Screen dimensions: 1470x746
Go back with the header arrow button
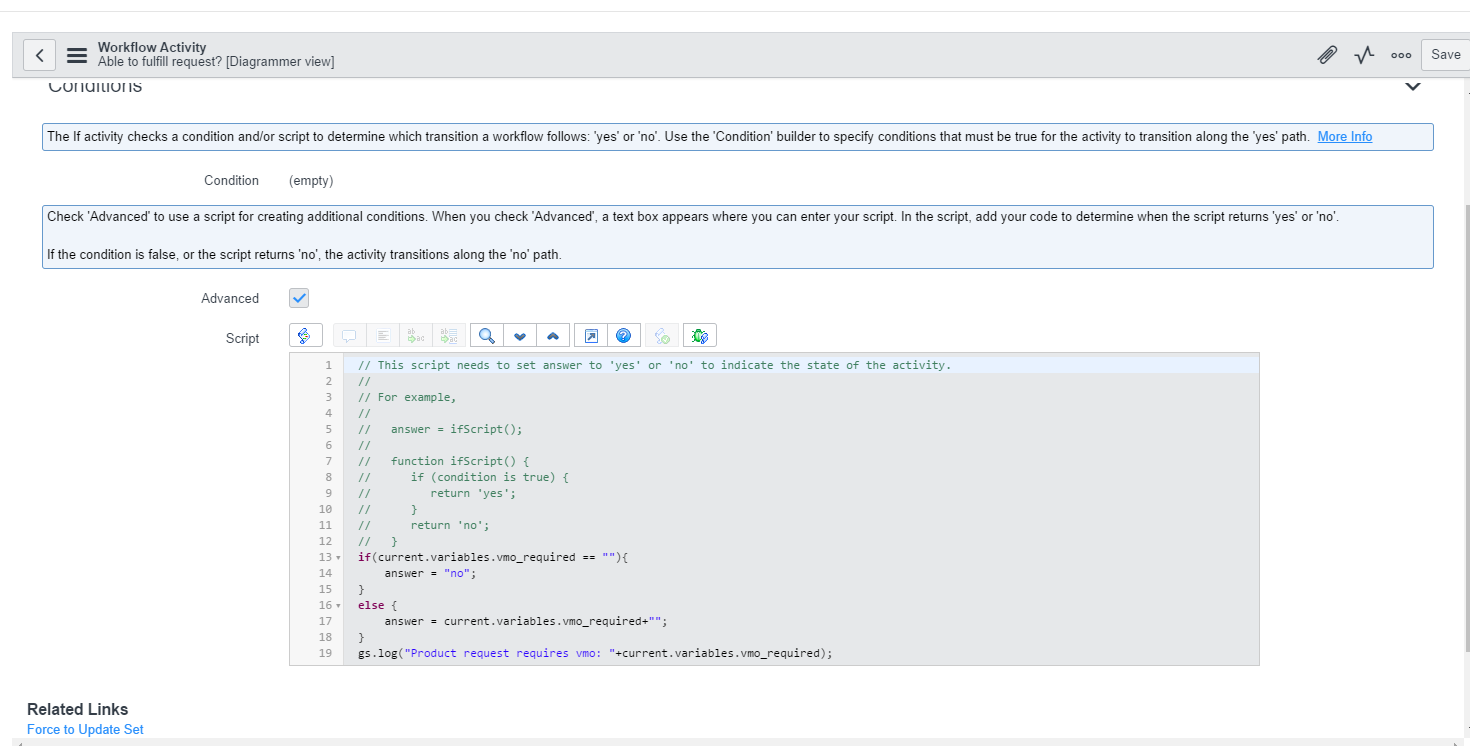39,55
